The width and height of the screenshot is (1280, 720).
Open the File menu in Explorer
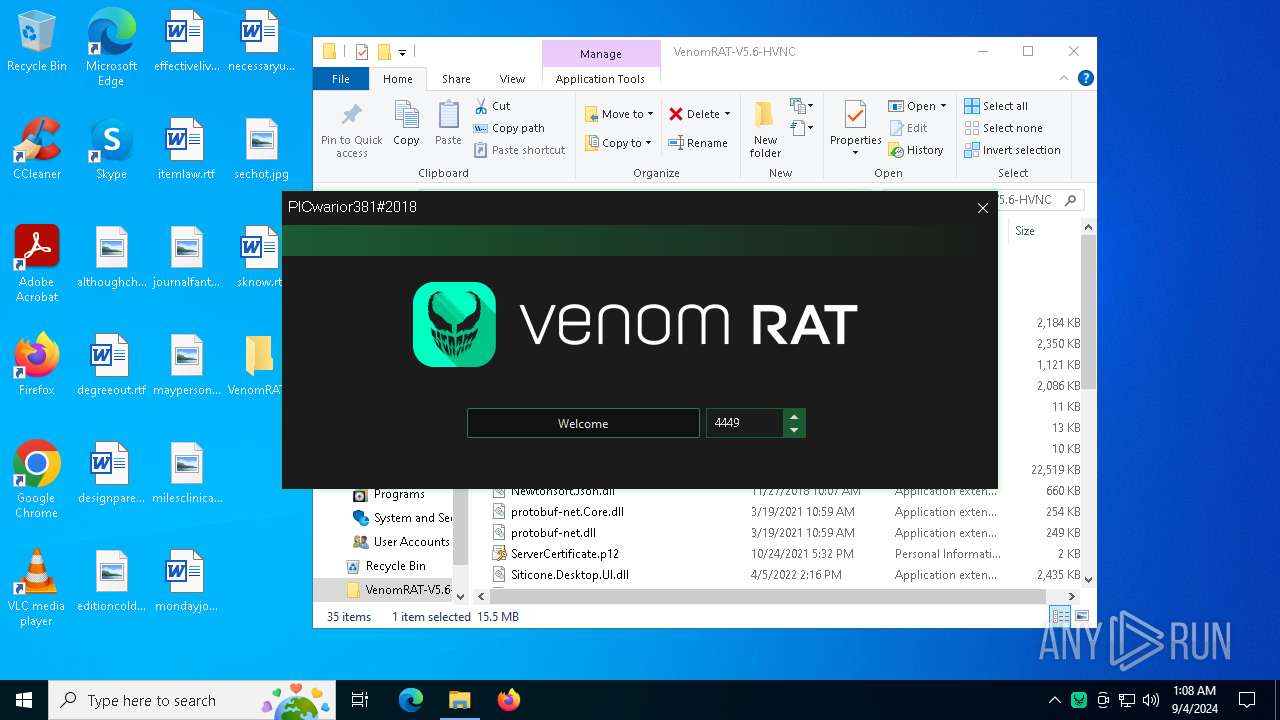(x=341, y=79)
